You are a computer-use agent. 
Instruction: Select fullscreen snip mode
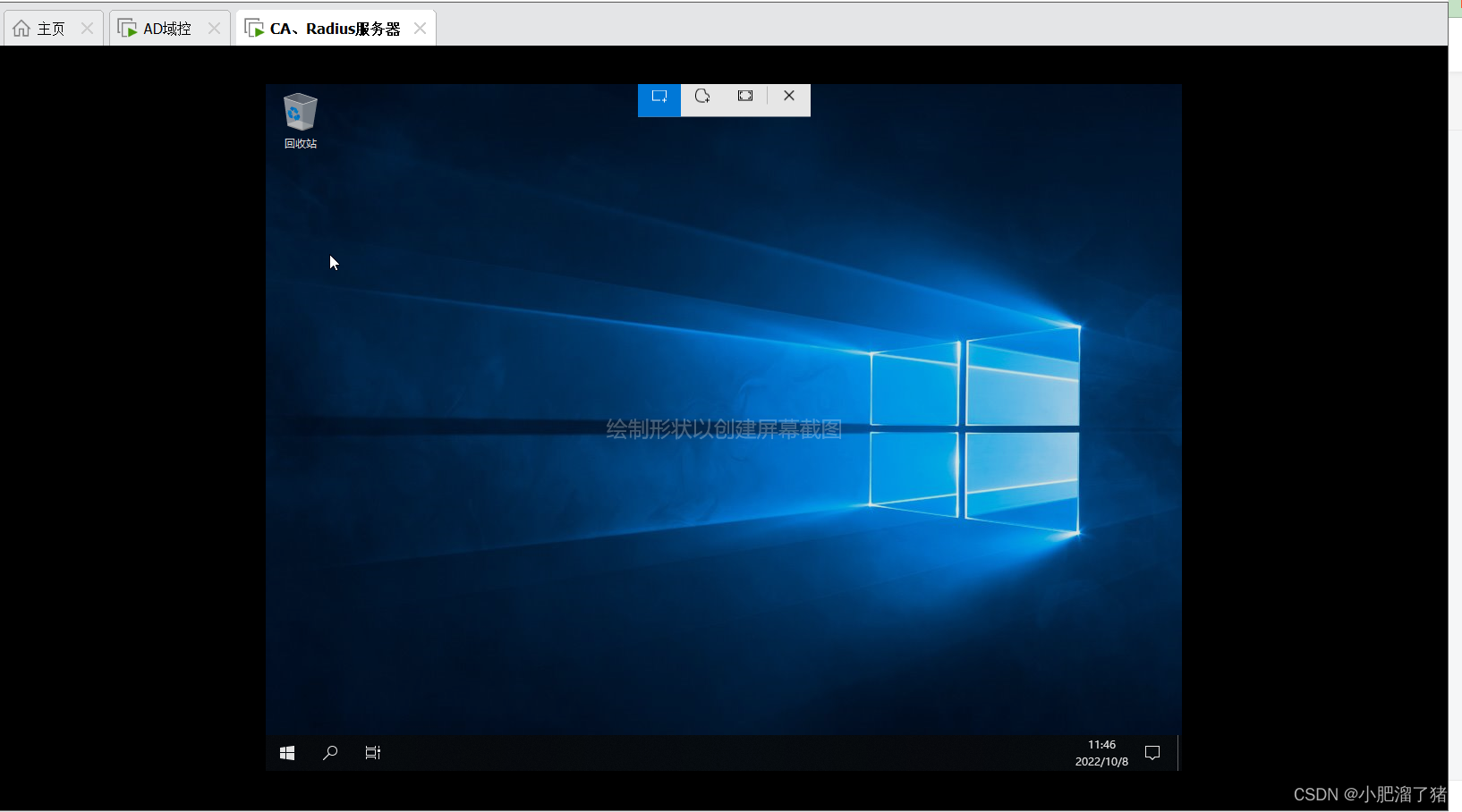coord(745,97)
